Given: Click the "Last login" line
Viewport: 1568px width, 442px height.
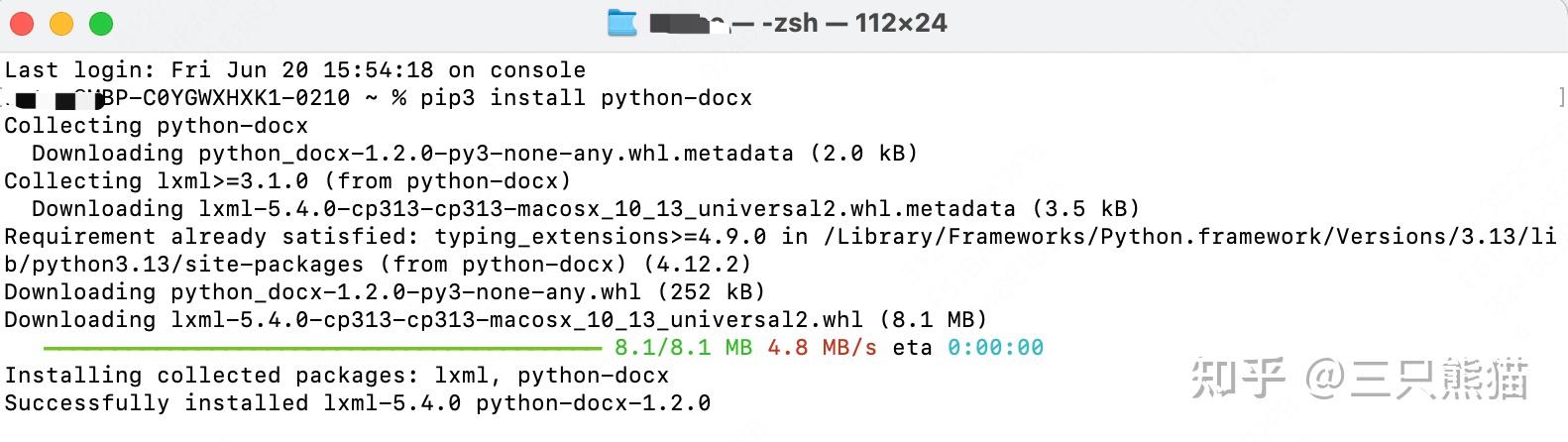Looking at the screenshot, I should (294, 70).
